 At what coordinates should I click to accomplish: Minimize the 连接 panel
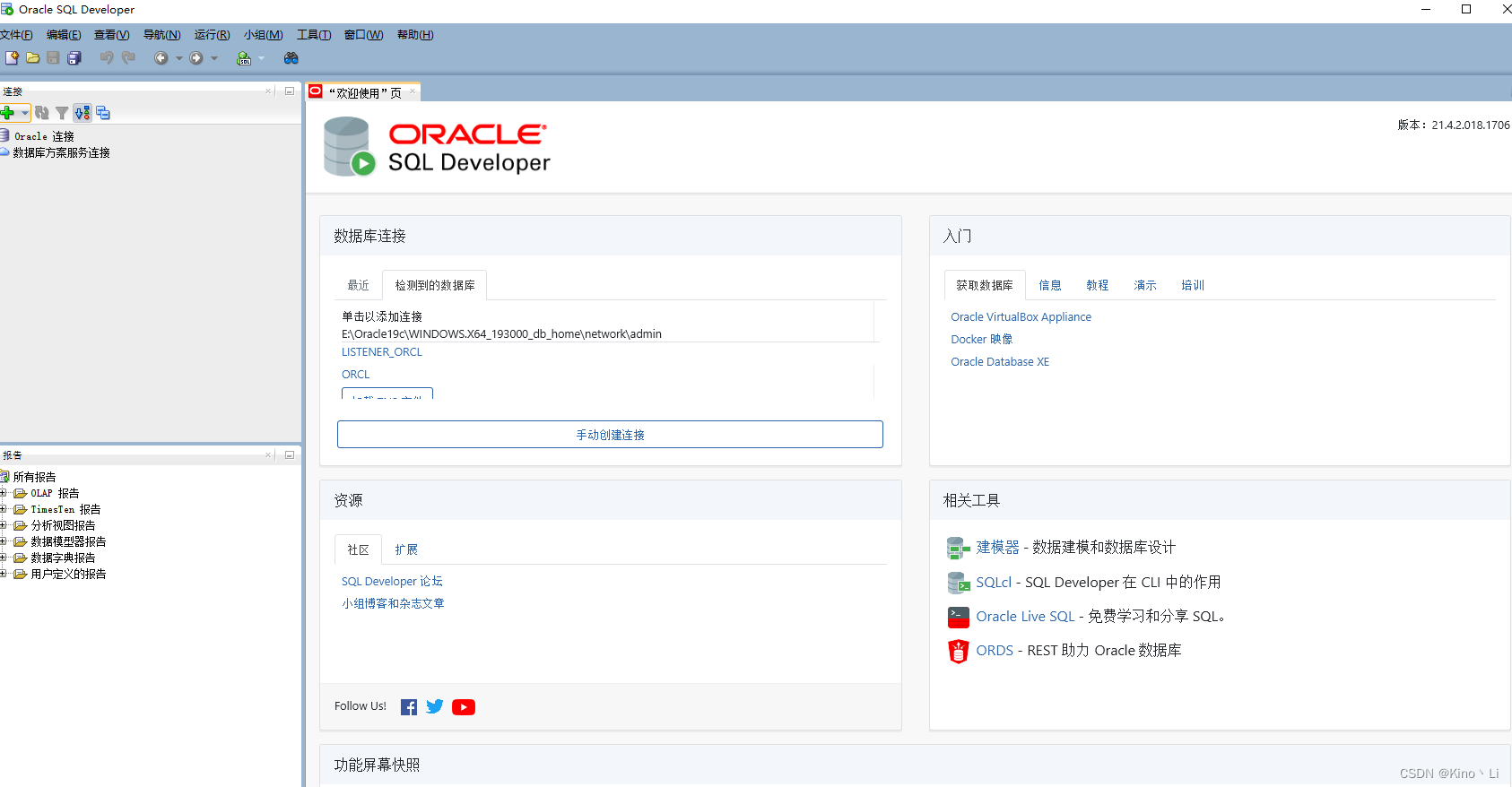point(290,91)
